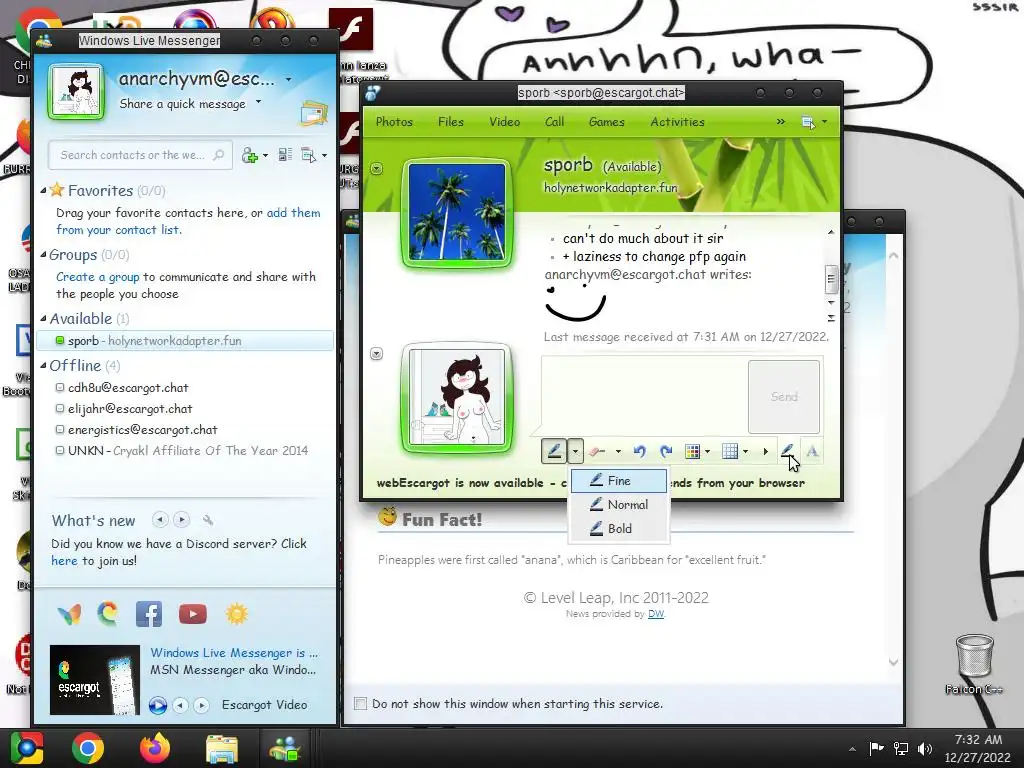Select the eraser tool in chat toolbar
Screen dimensions: 1024x768
tap(596, 451)
